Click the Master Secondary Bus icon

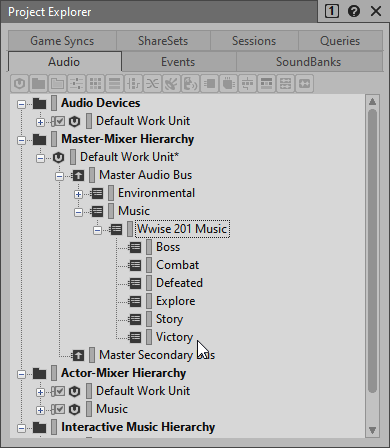pos(78,355)
